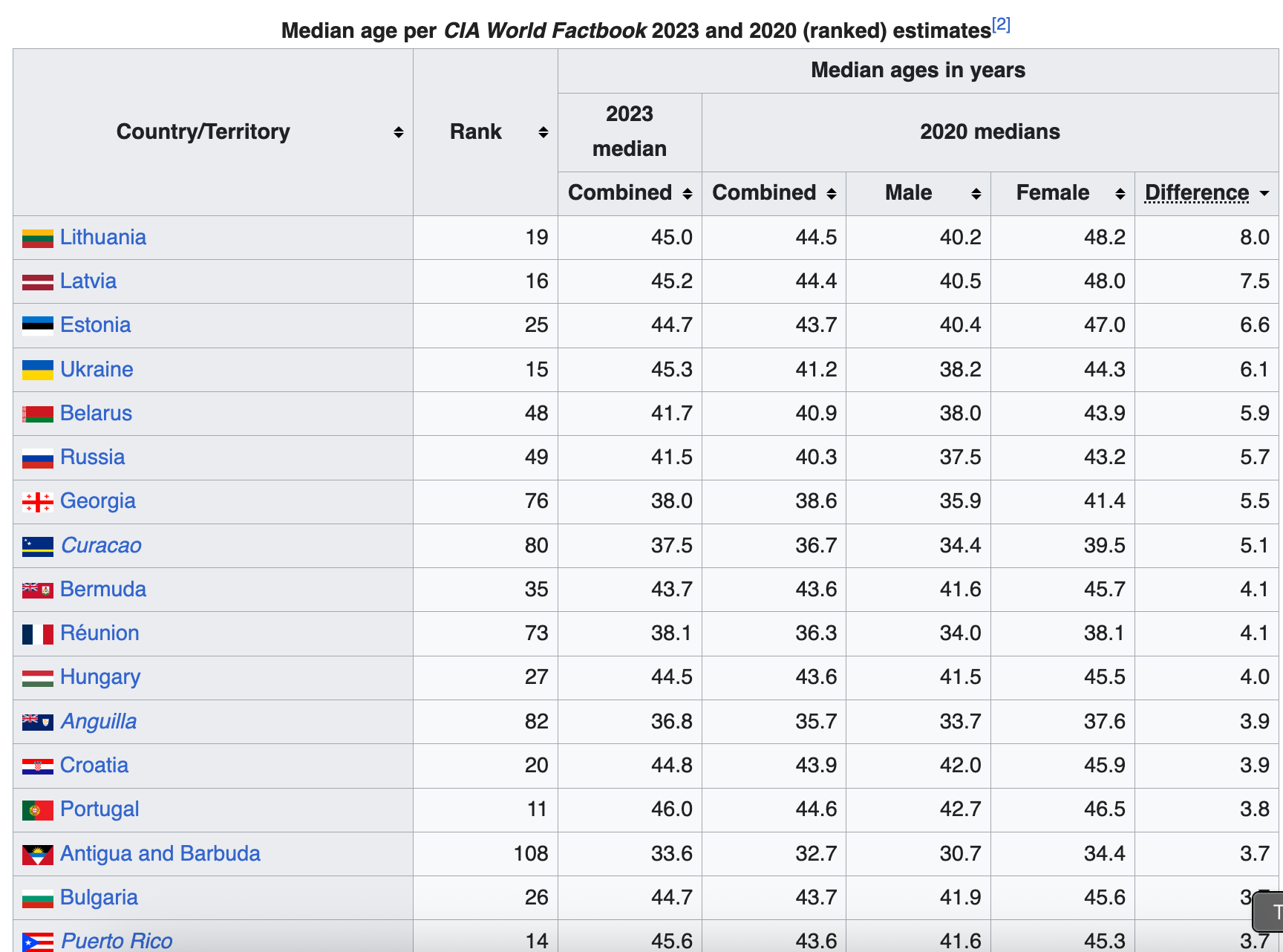The image size is (1283, 952).
Task: Sort table by Rank column arrows
Action: point(543,132)
